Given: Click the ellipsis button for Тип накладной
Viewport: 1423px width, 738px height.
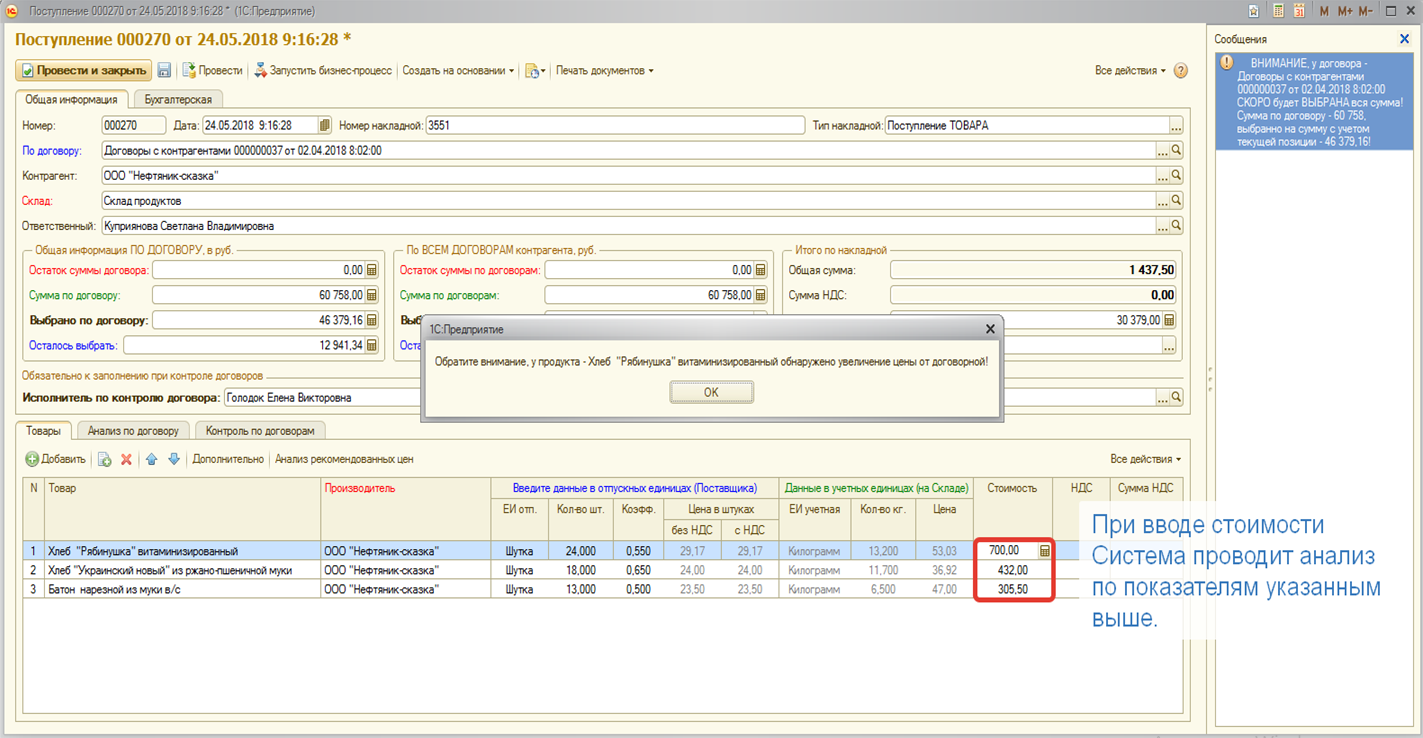Looking at the screenshot, I should pos(1177,126).
